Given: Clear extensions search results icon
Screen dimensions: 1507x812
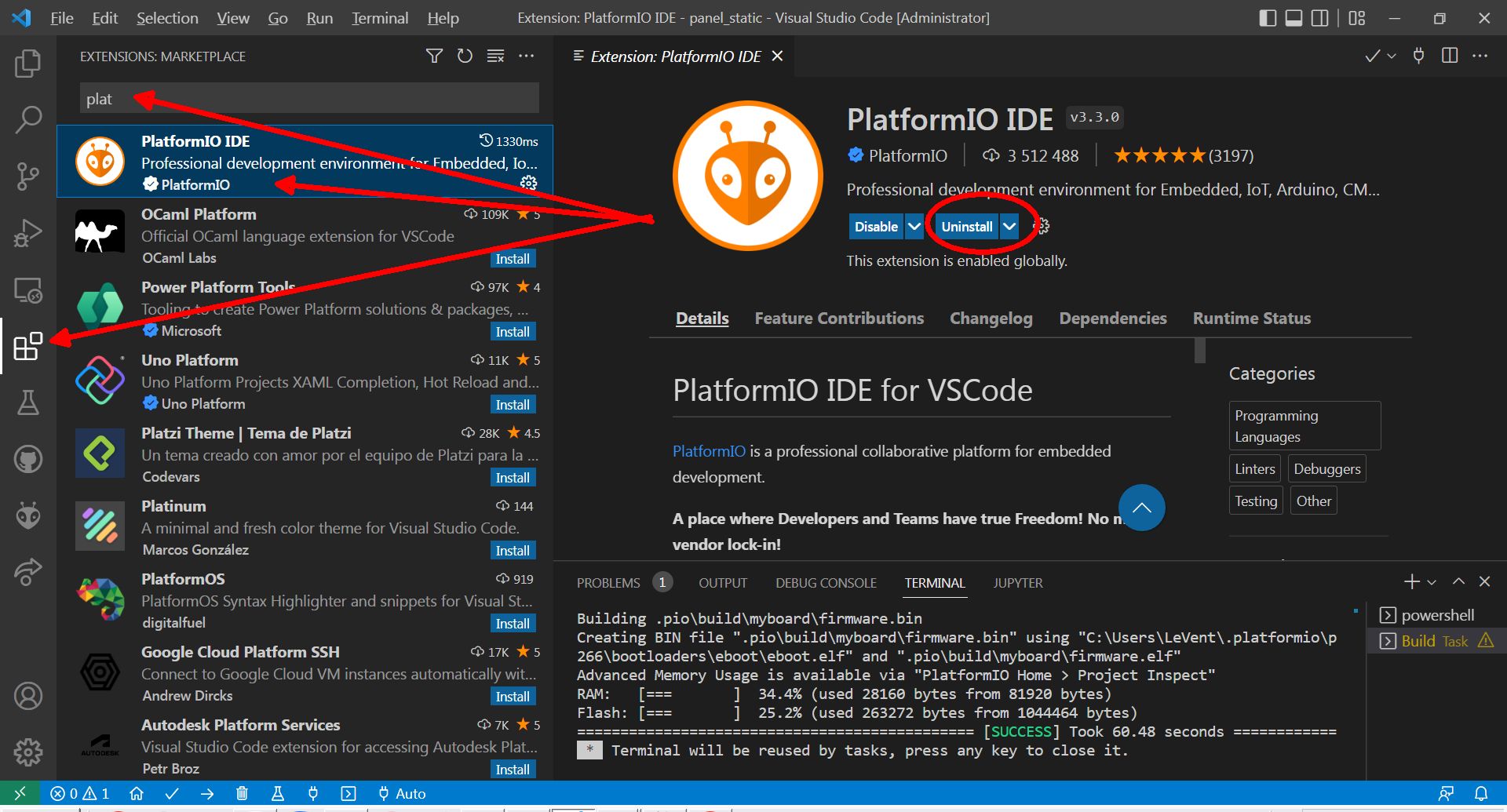Looking at the screenshot, I should pos(495,56).
